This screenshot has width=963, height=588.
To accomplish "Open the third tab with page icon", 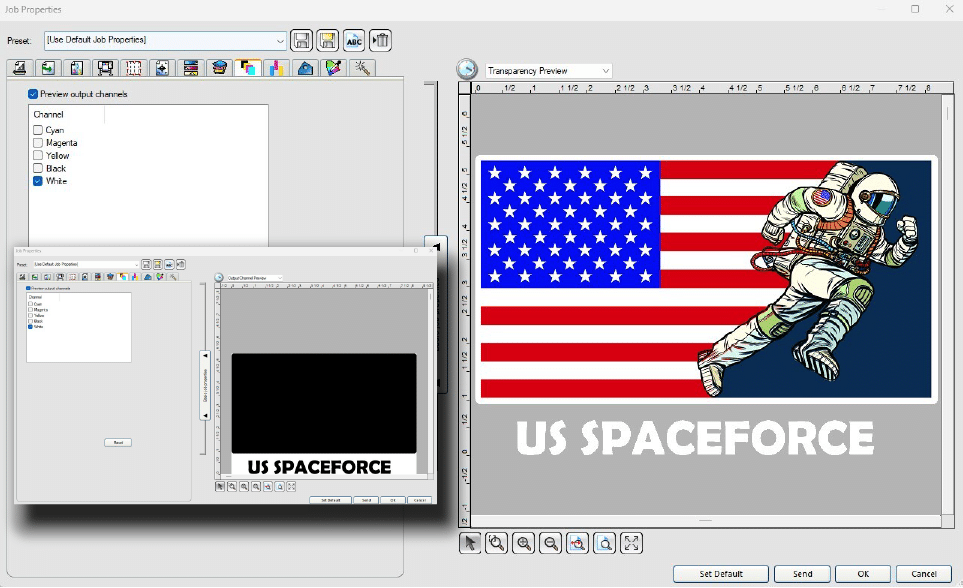I will click(x=76, y=68).
